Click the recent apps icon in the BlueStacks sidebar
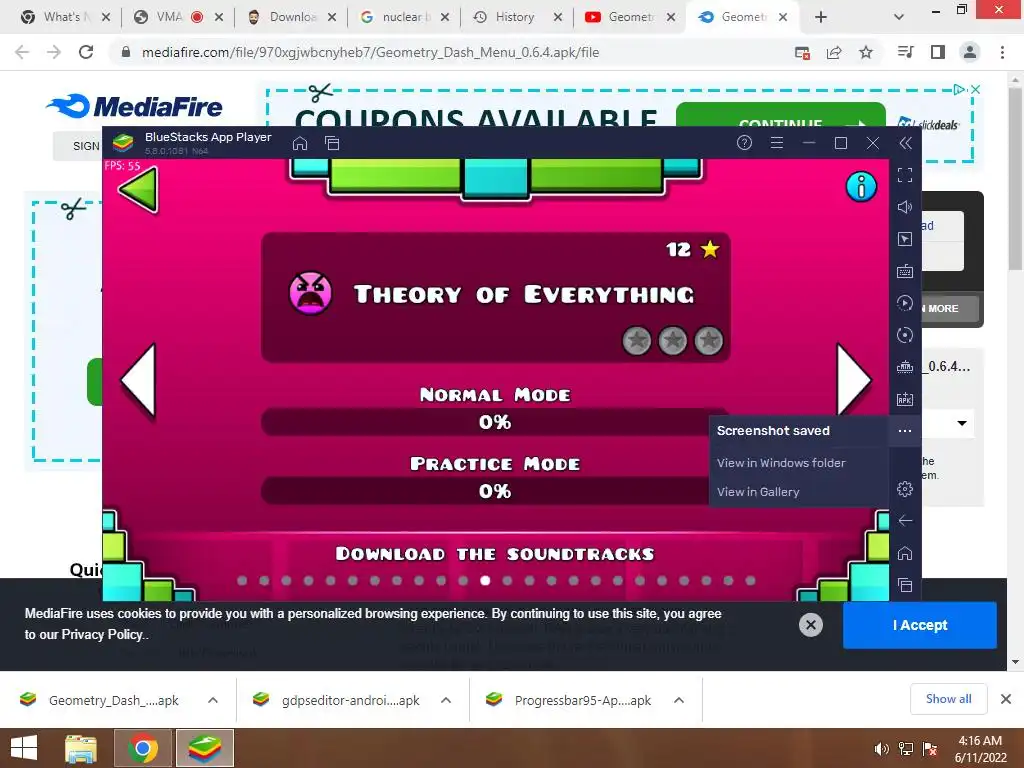The image size is (1024, 768). (904, 585)
